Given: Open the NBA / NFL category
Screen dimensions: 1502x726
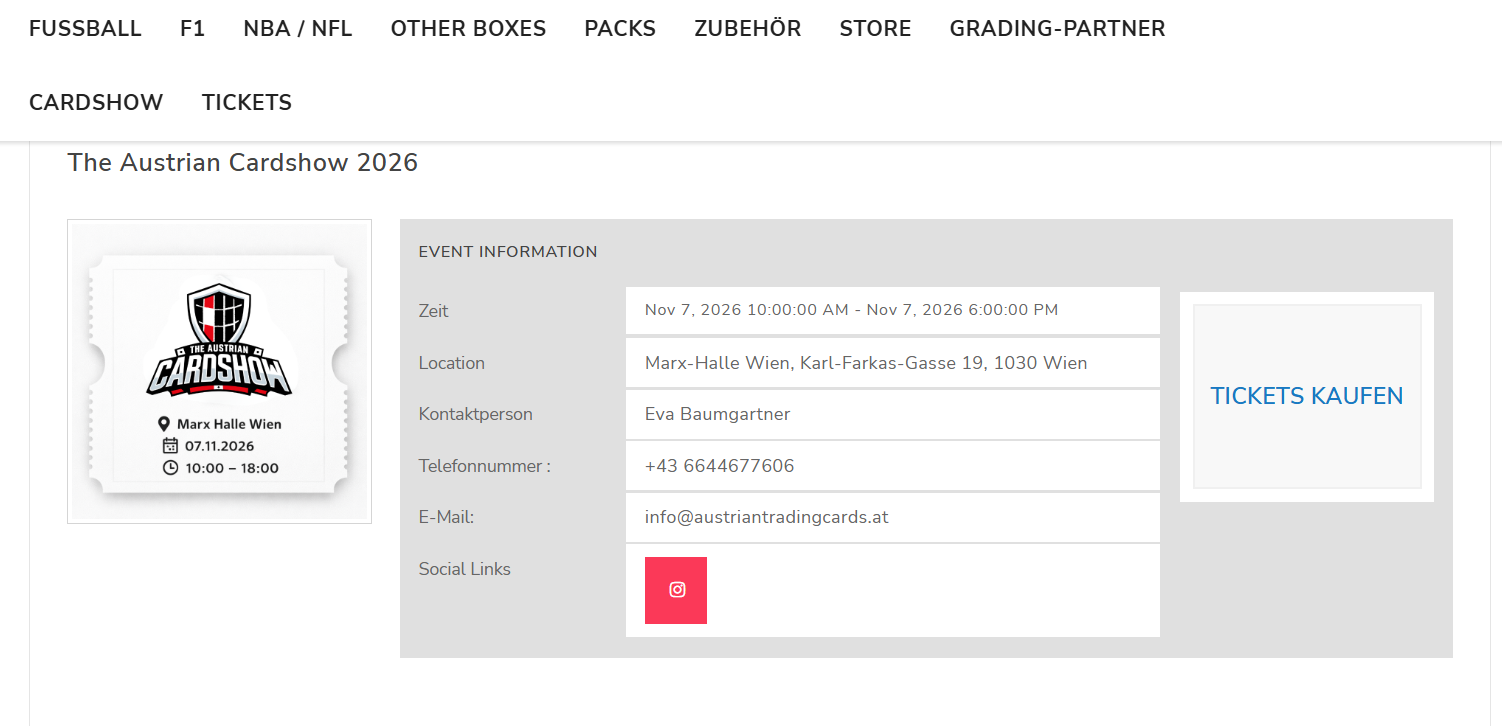Looking at the screenshot, I should pyautogui.click(x=297, y=28).
